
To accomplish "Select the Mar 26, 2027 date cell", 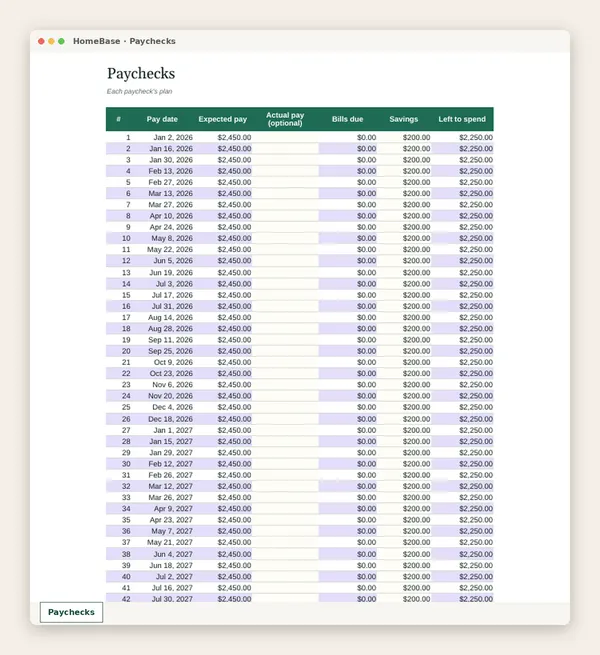I will (163, 498).
